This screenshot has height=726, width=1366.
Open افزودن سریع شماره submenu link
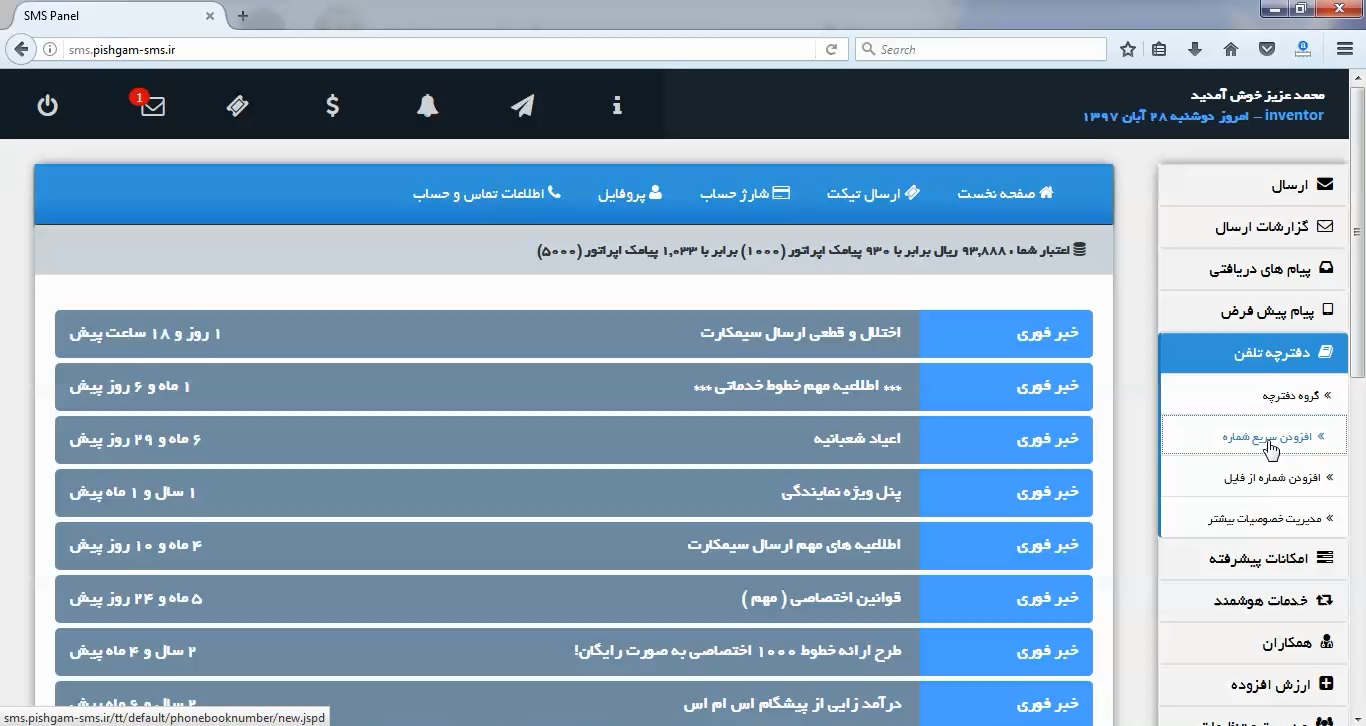click(1254, 436)
